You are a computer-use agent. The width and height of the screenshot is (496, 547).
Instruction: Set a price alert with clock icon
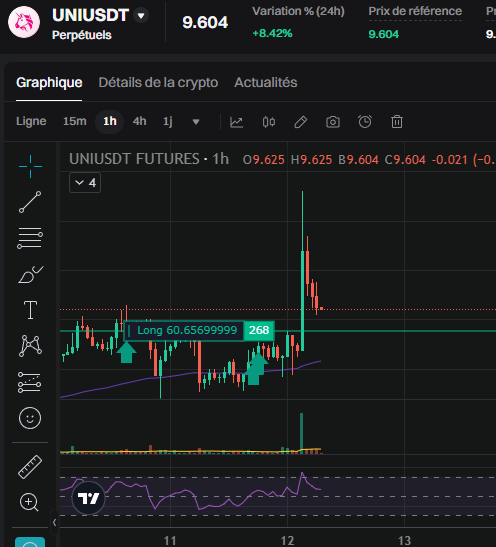[x=365, y=122]
